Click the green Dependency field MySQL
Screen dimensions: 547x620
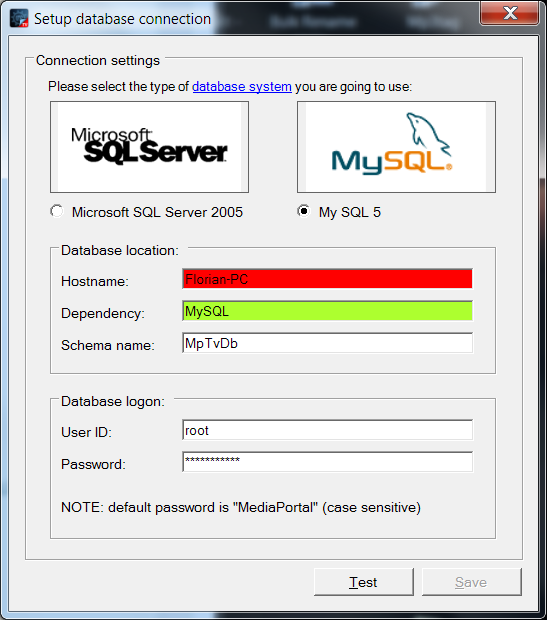(x=327, y=311)
